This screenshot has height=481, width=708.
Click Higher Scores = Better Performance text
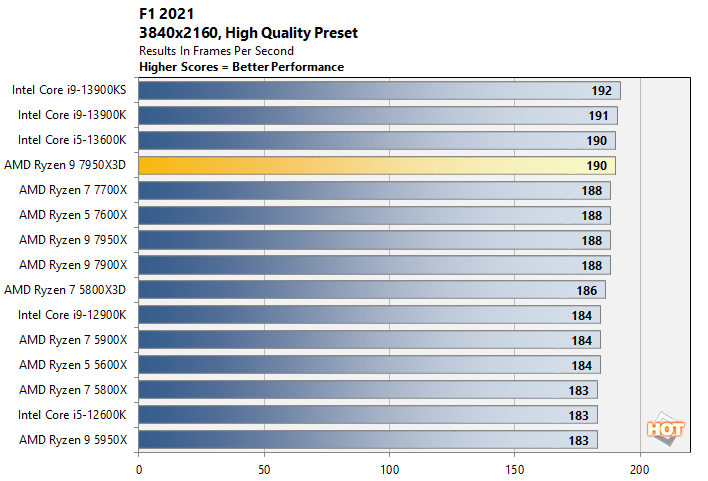point(241,67)
